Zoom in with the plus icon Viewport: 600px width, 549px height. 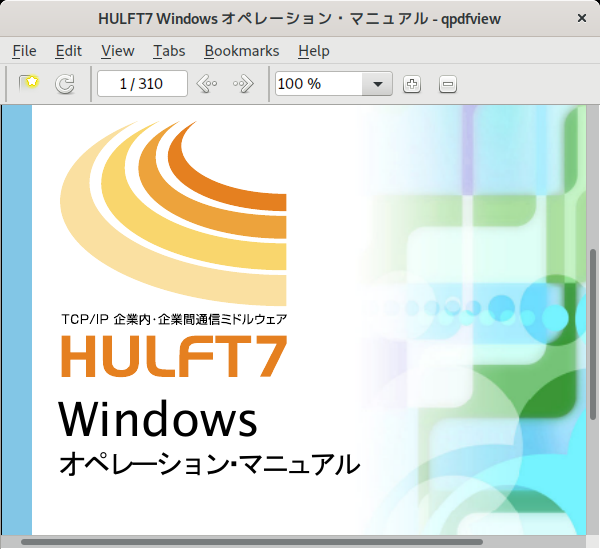click(x=412, y=84)
